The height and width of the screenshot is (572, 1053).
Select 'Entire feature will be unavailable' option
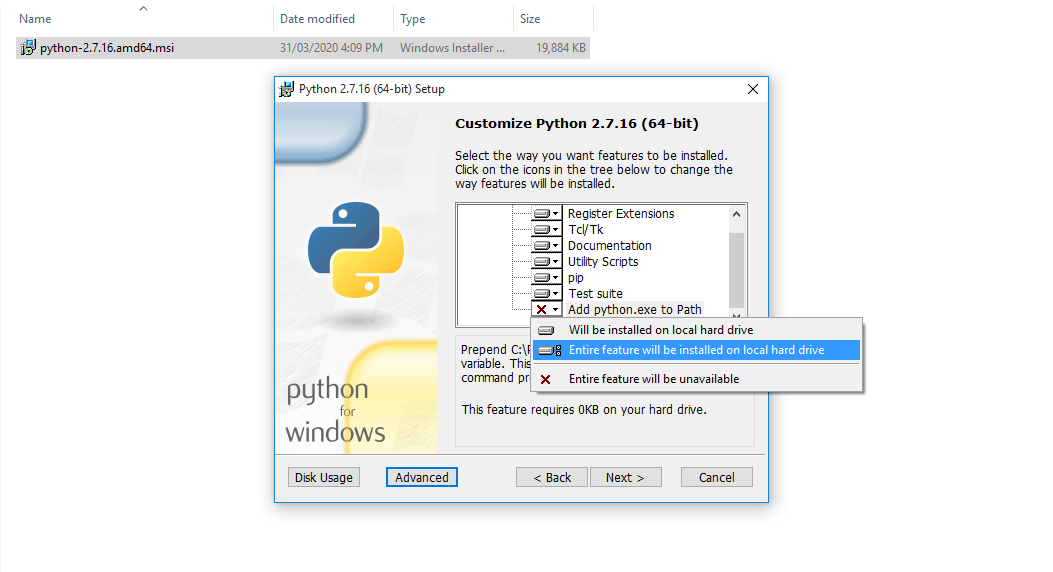tap(653, 379)
